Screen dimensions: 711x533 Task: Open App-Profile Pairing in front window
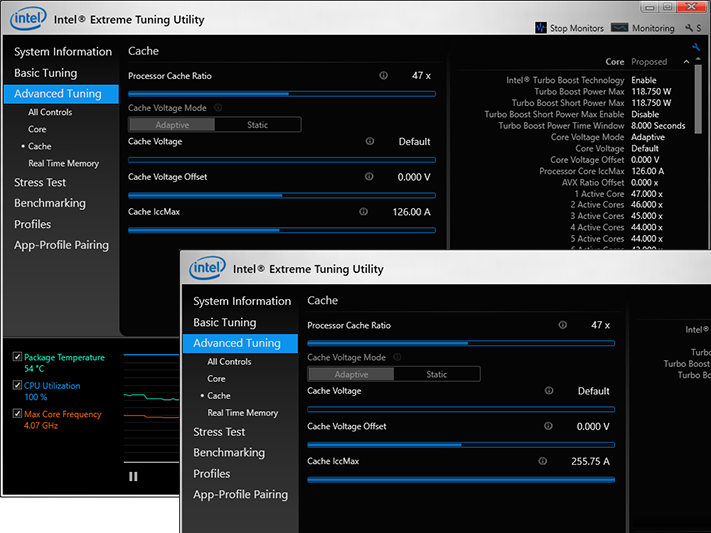tap(240, 494)
